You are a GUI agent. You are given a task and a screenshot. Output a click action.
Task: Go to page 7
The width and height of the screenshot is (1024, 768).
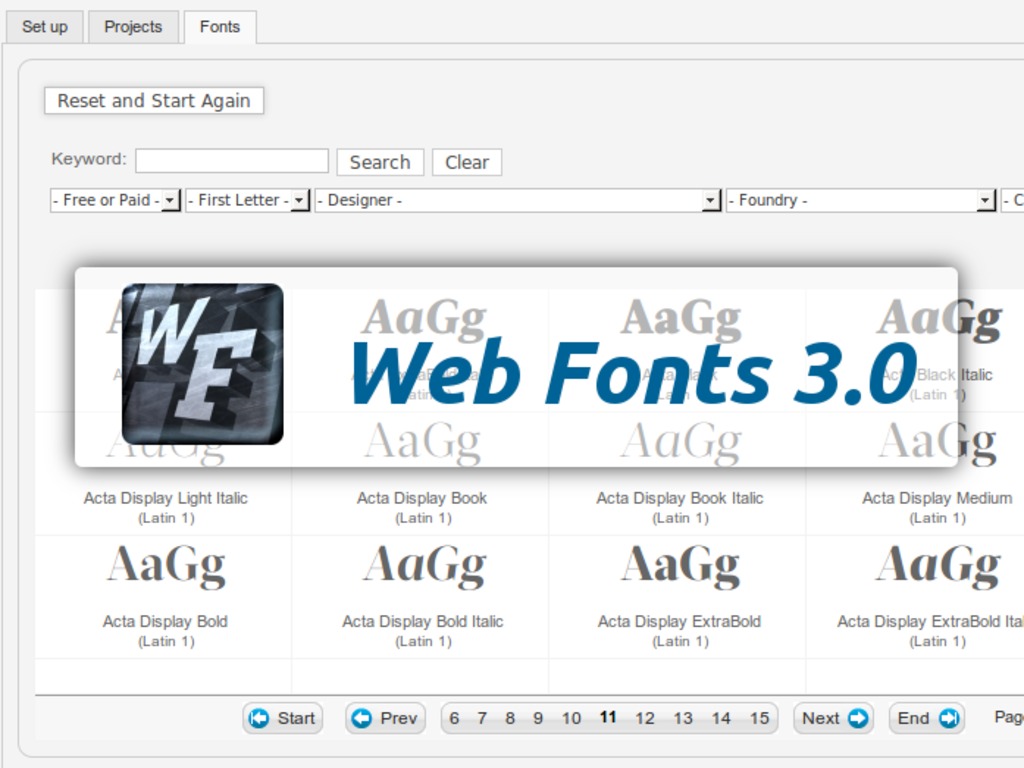point(482,718)
